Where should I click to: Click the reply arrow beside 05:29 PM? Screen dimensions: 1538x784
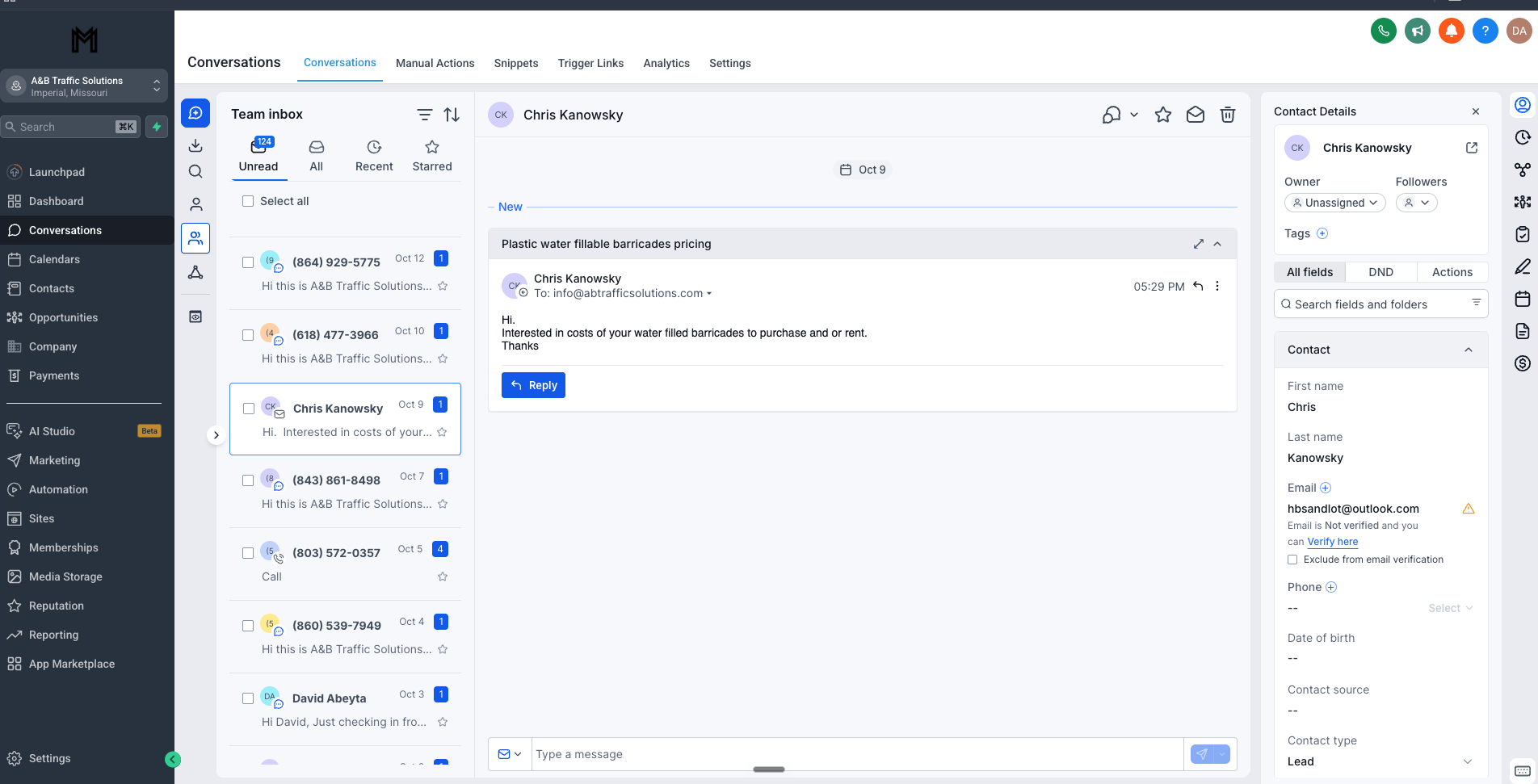[x=1198, y=286]
